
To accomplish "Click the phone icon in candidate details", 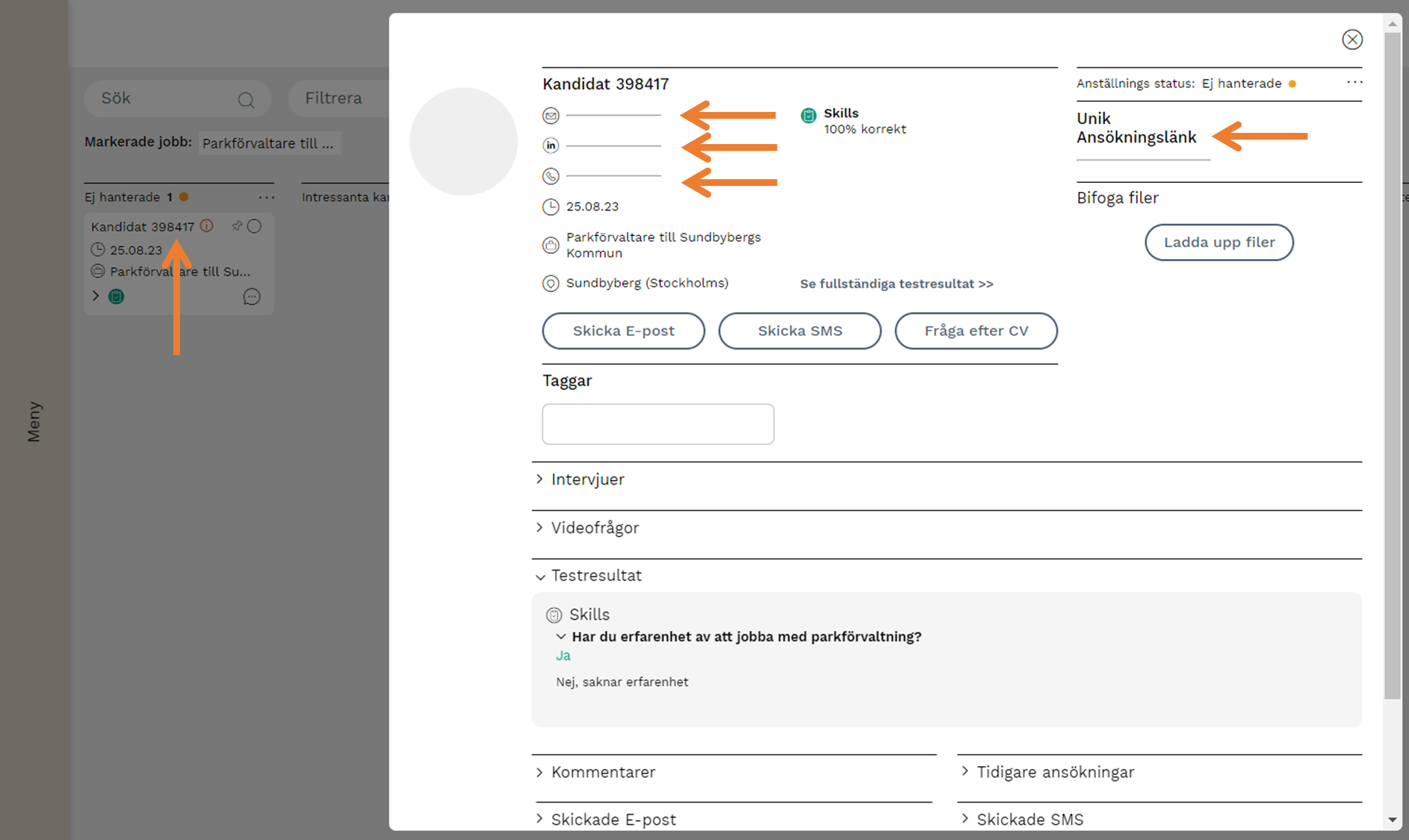I will tap(551, 176).
